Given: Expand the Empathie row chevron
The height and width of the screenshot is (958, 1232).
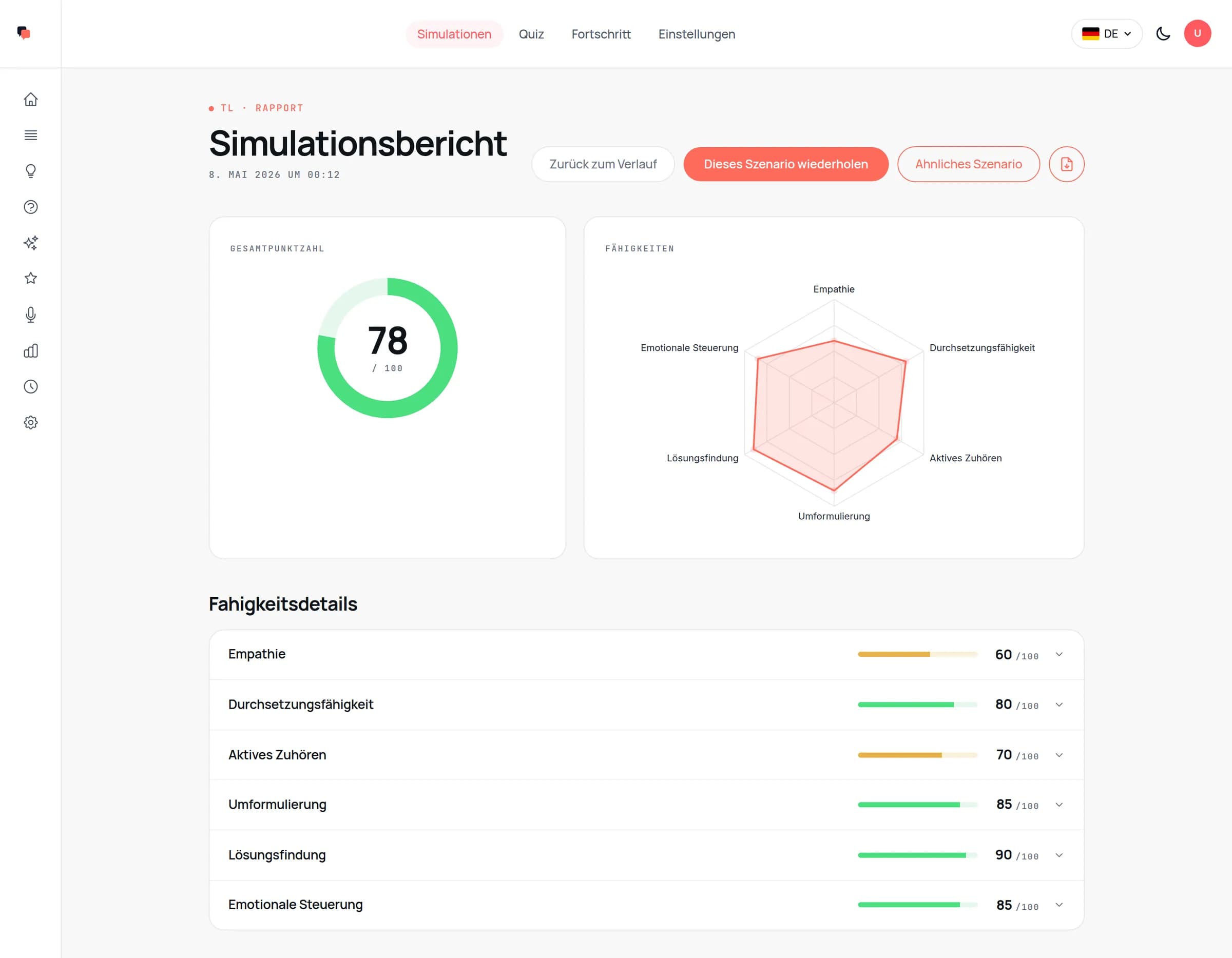Looking at the screenshot, I should tap(1059, 655).
